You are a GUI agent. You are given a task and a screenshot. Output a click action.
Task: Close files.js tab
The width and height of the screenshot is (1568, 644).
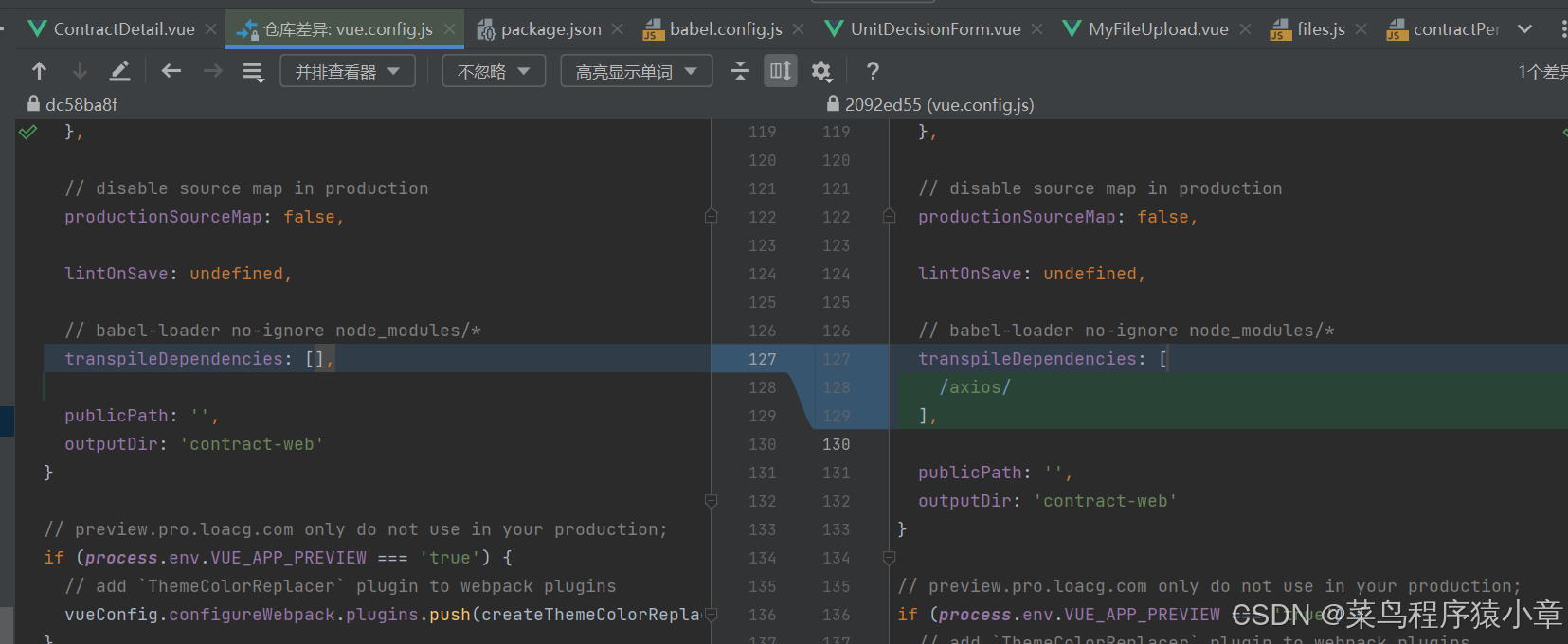pos(1361,29)
